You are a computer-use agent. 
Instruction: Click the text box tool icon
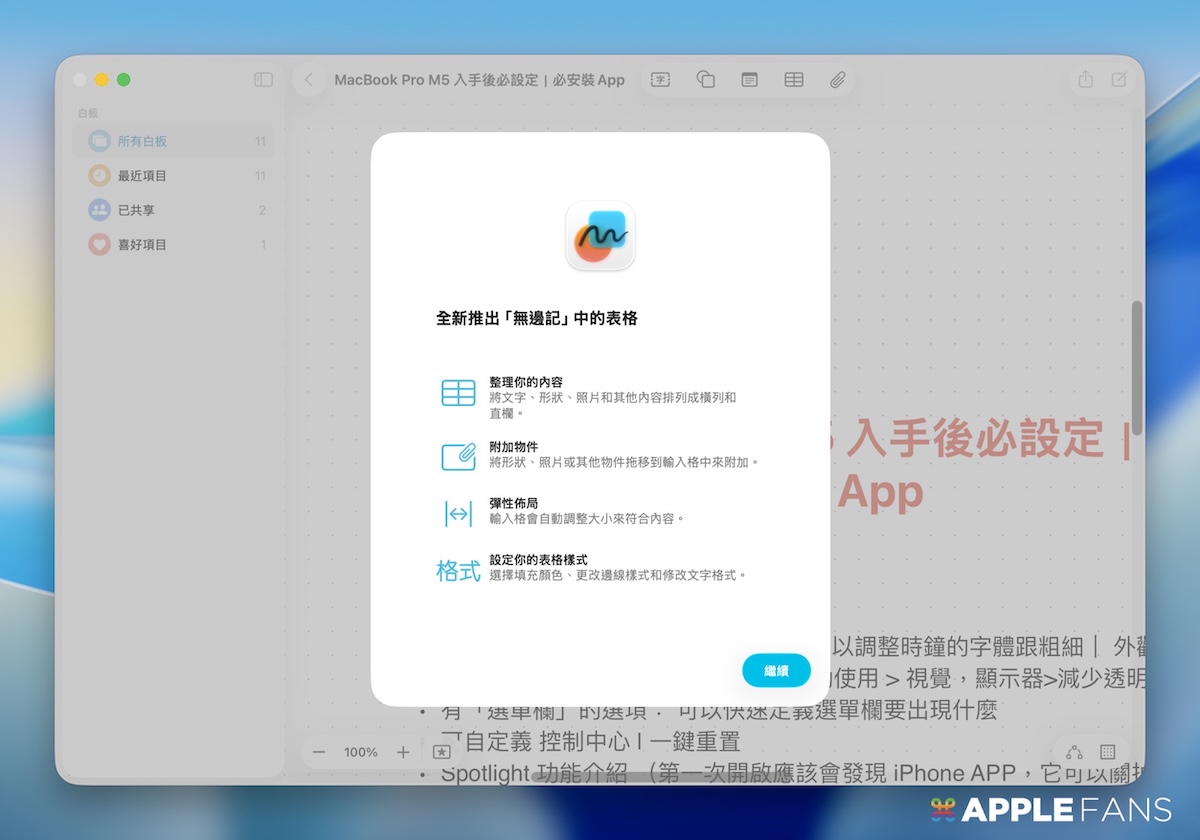point(660,80)
